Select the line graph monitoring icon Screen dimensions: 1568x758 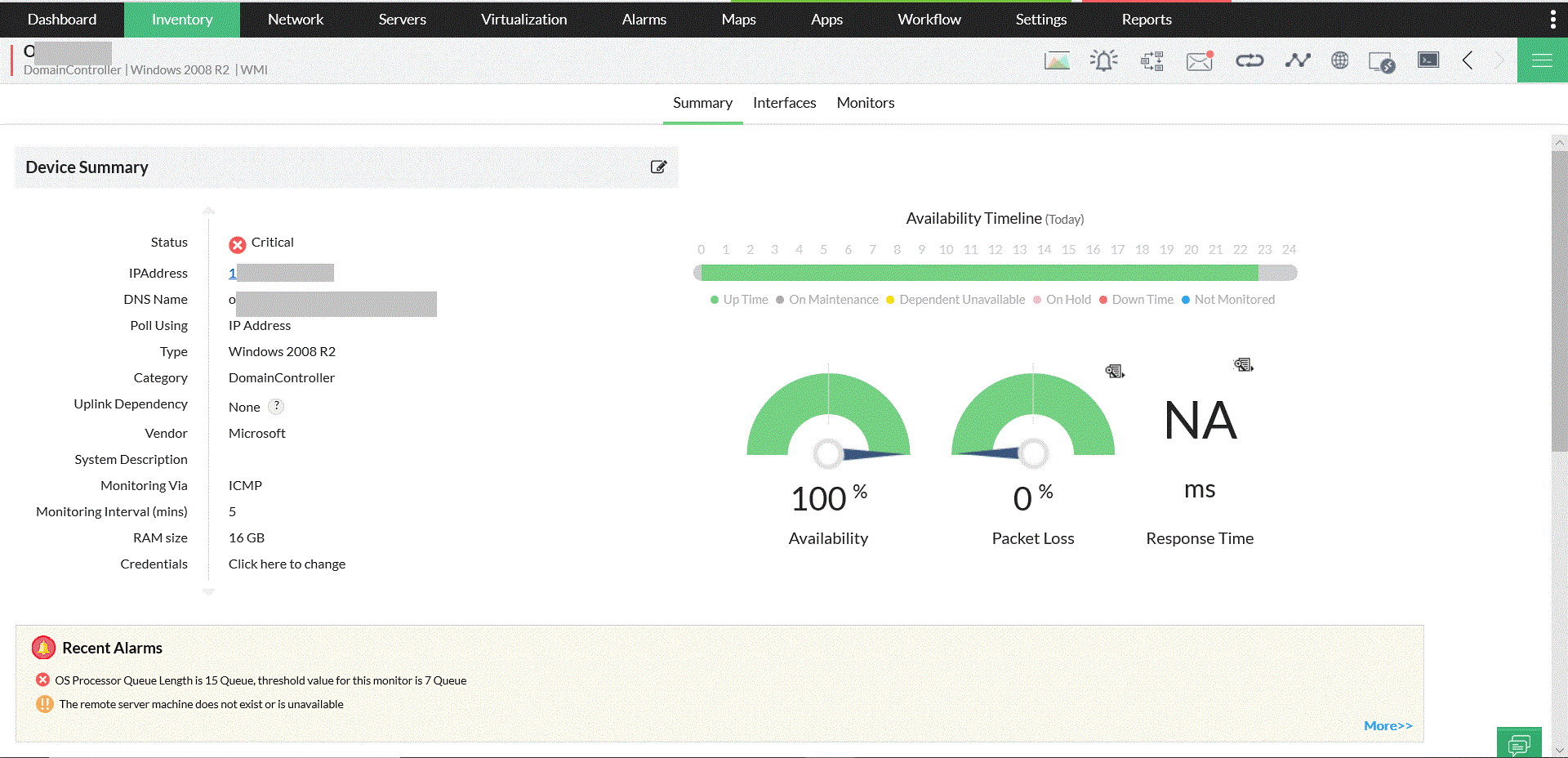tap(1296, 60)
